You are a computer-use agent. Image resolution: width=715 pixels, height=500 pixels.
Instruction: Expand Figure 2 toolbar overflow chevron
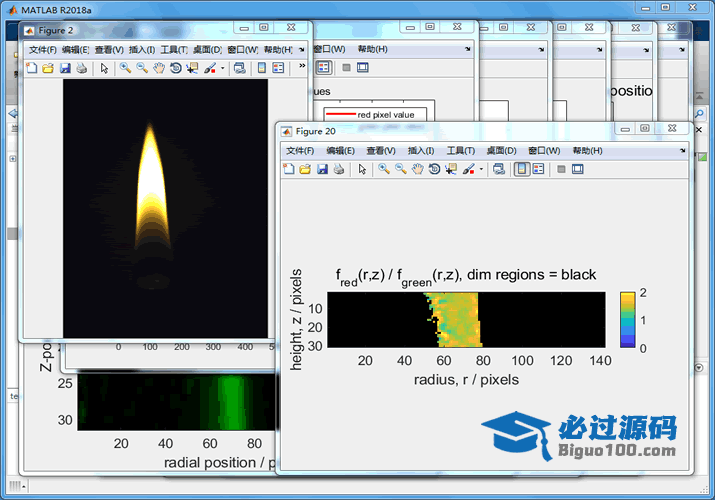(x=302, y=66)
